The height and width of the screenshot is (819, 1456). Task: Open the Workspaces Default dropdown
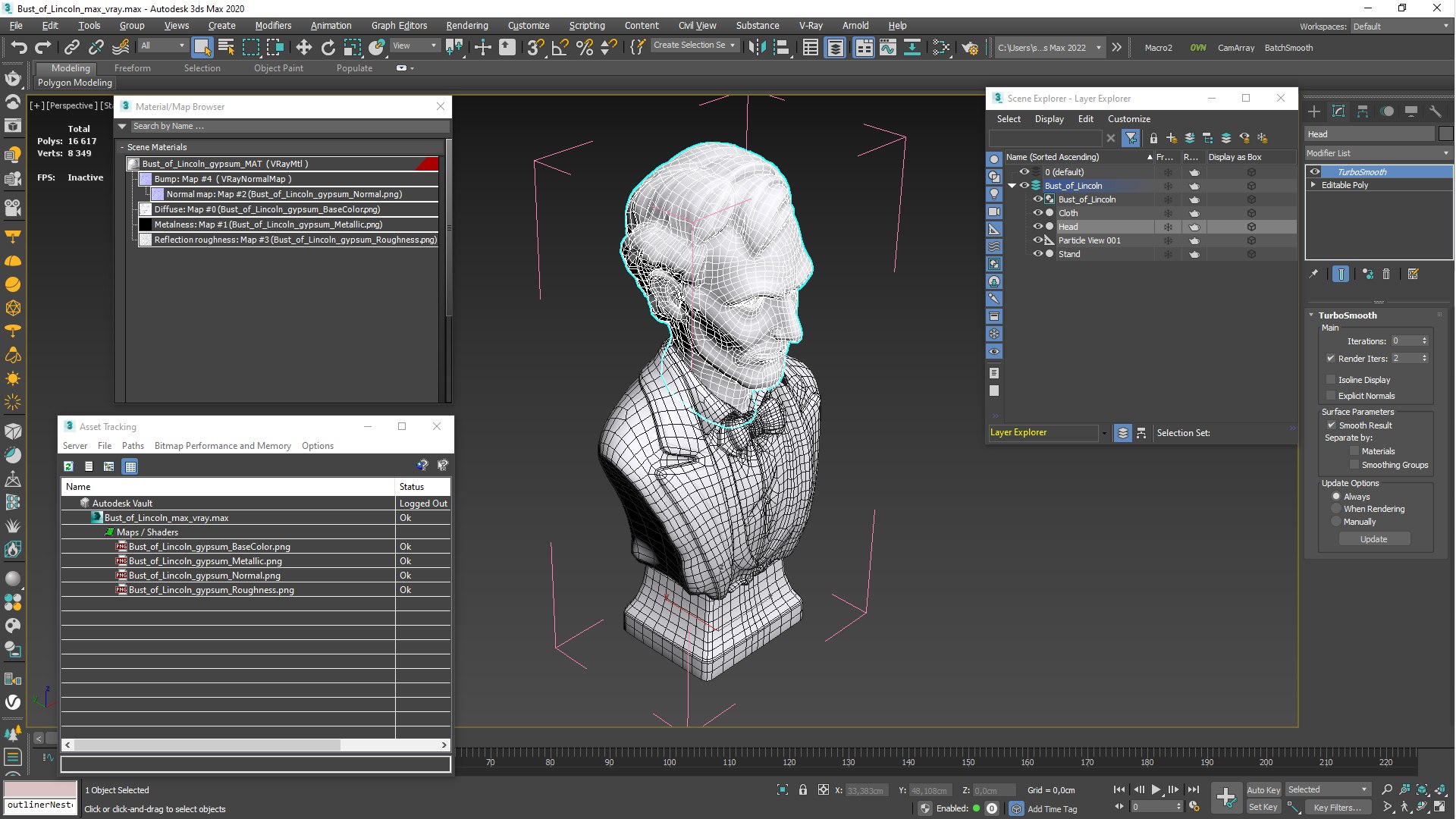tap(1401, 27)
